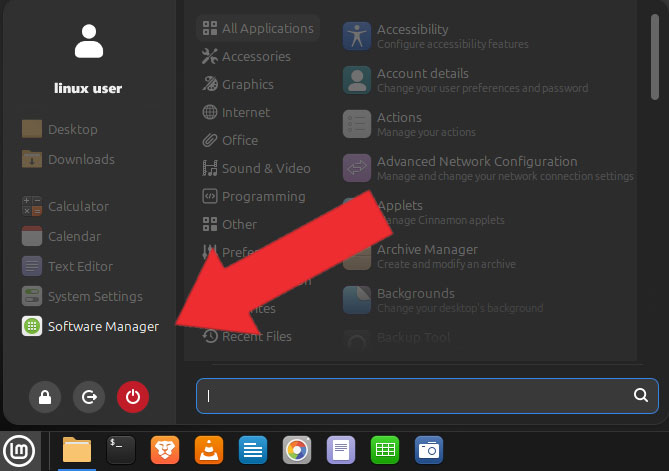Launch Calculator from the sidebar
Screen dimensions: 669x471
click(x=66, y=206)
